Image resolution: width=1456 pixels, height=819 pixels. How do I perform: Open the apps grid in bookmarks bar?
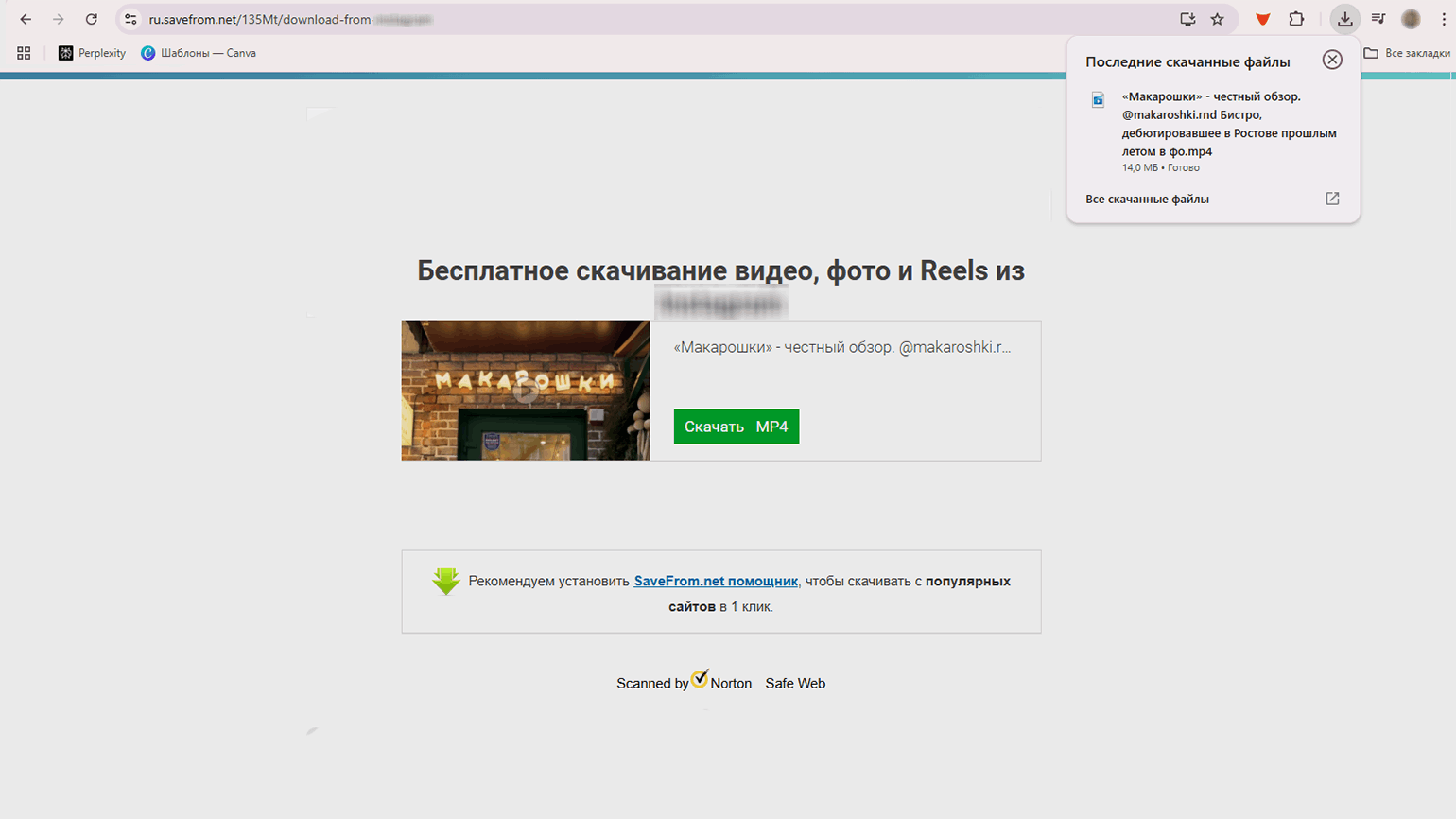24,53
